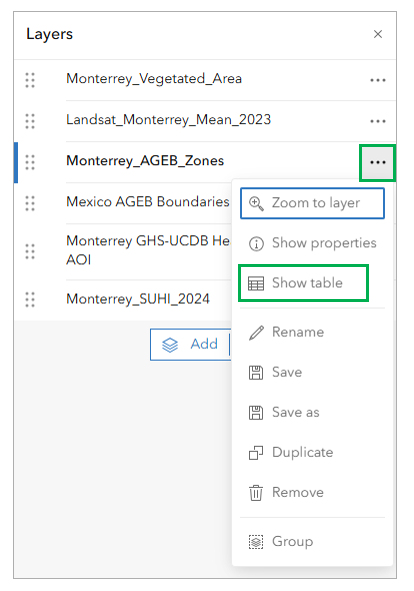Viewport: 414px width, 591px height.
Task: Select the Monterrey GHS-UCDB AOI layer
Action: click(x=148, y=250)
